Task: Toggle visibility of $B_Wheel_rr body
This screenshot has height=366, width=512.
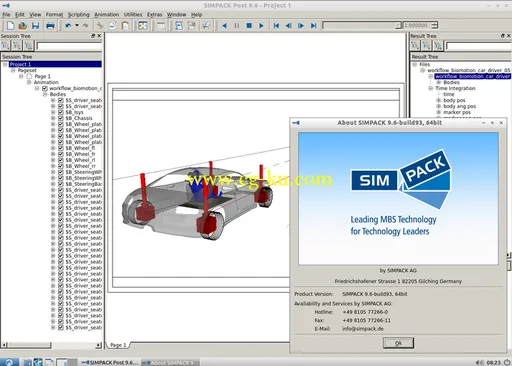Action: pyautogui.click(x=61, y=166)
